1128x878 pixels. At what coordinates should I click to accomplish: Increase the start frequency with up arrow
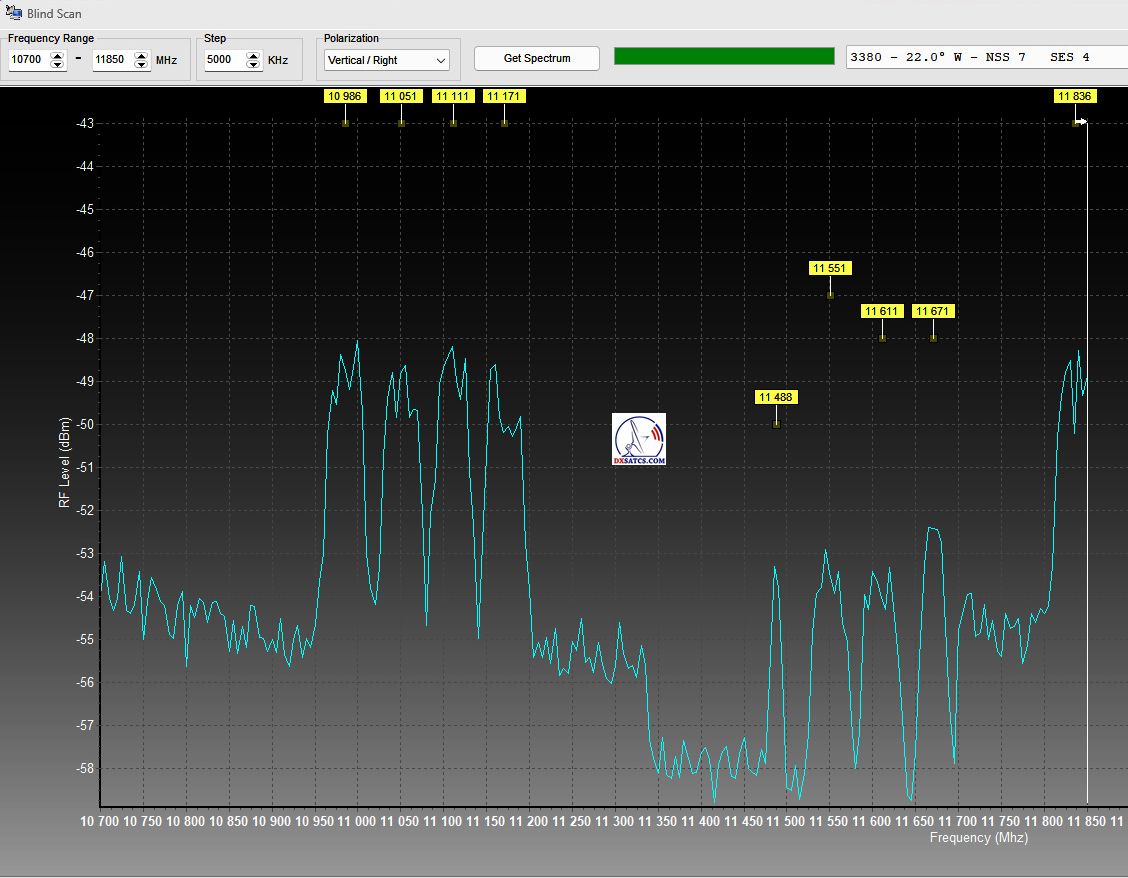(57, 55)
